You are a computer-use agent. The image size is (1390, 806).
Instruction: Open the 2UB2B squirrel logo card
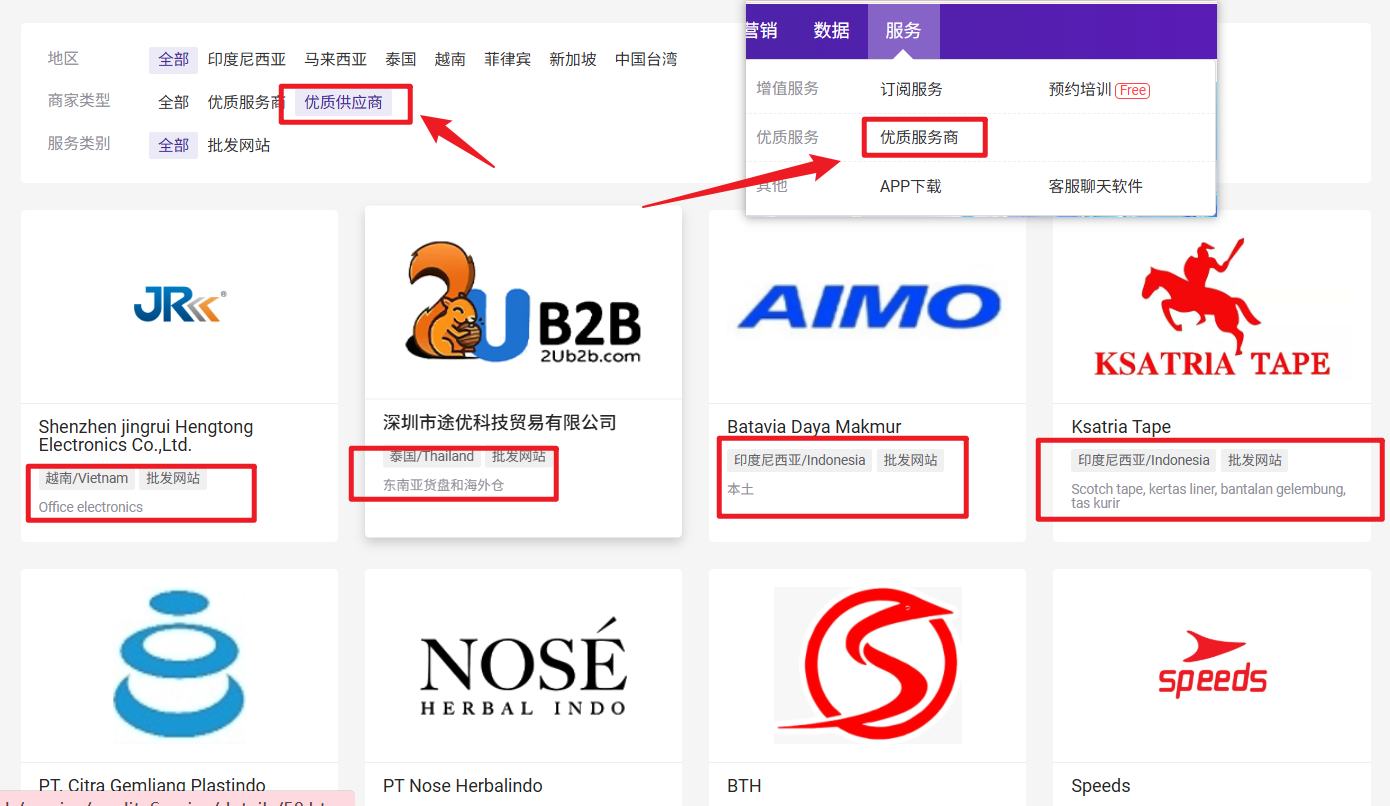point(523,302)
